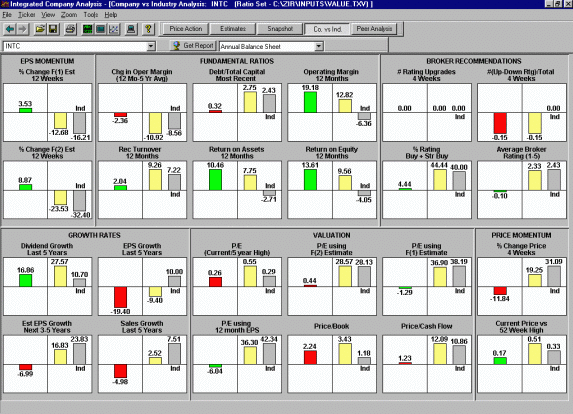
Task: Open the File menu
Action: [7, 15]
